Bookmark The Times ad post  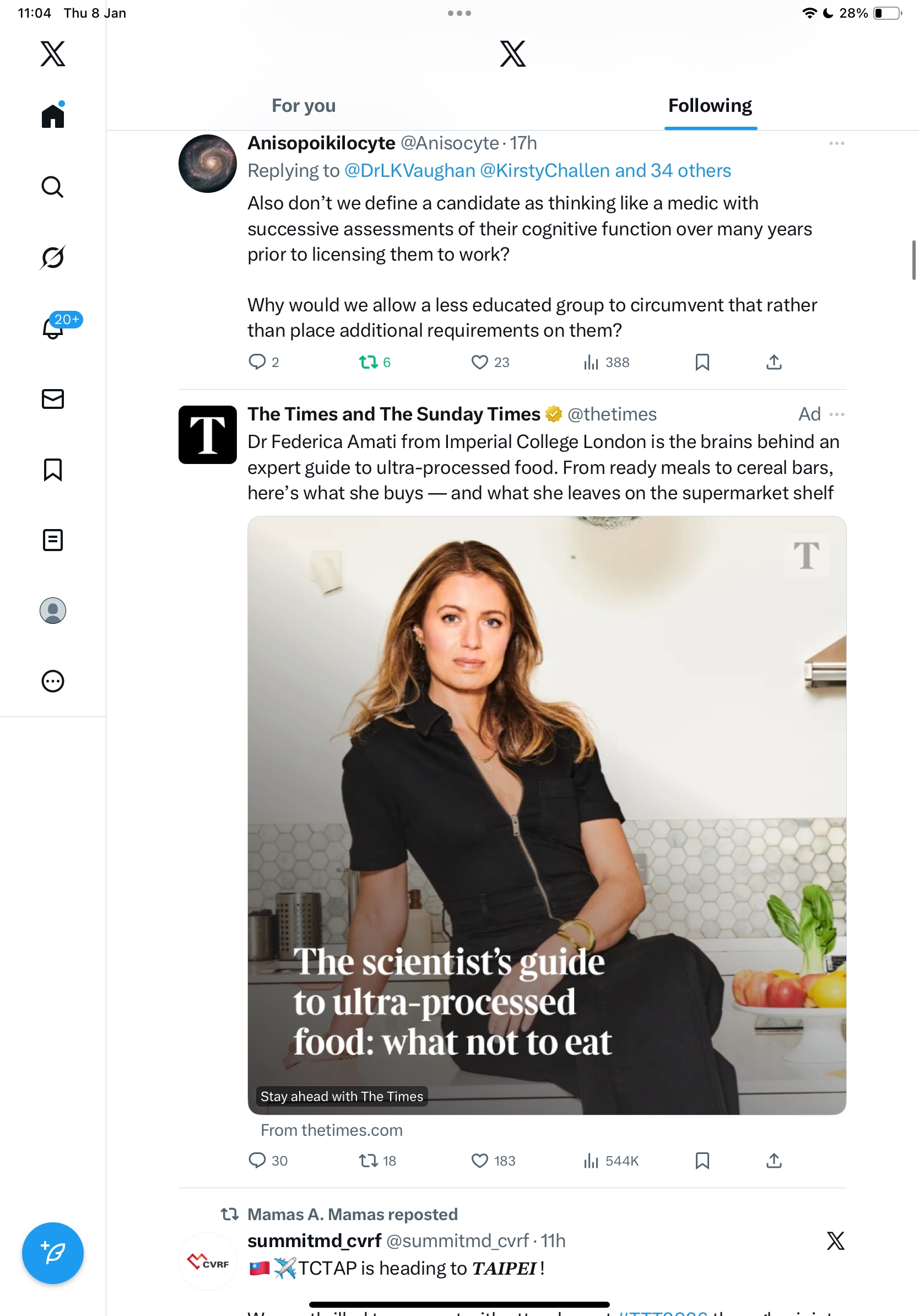(702, 1161)
